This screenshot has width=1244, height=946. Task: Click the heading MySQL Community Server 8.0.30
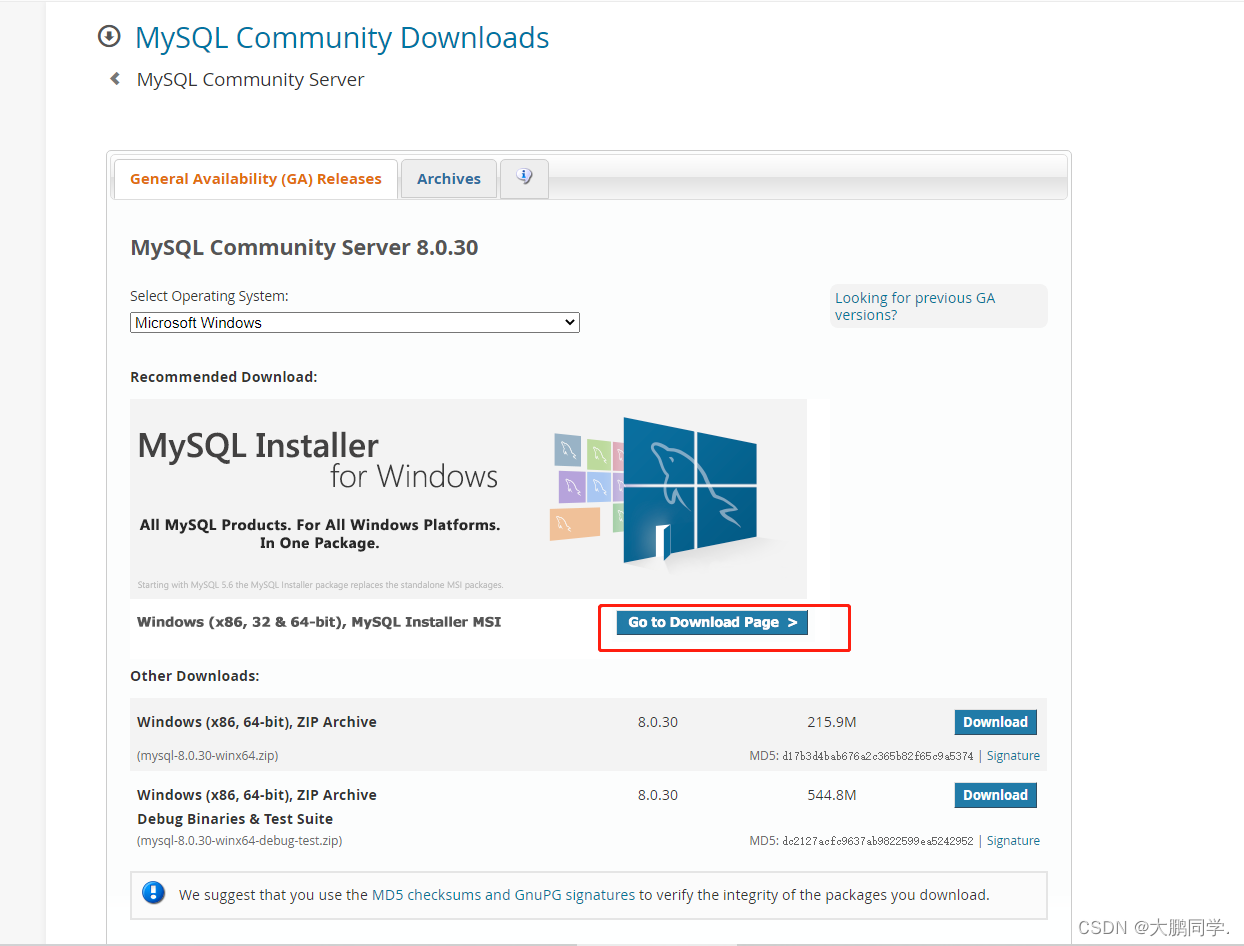304,247
